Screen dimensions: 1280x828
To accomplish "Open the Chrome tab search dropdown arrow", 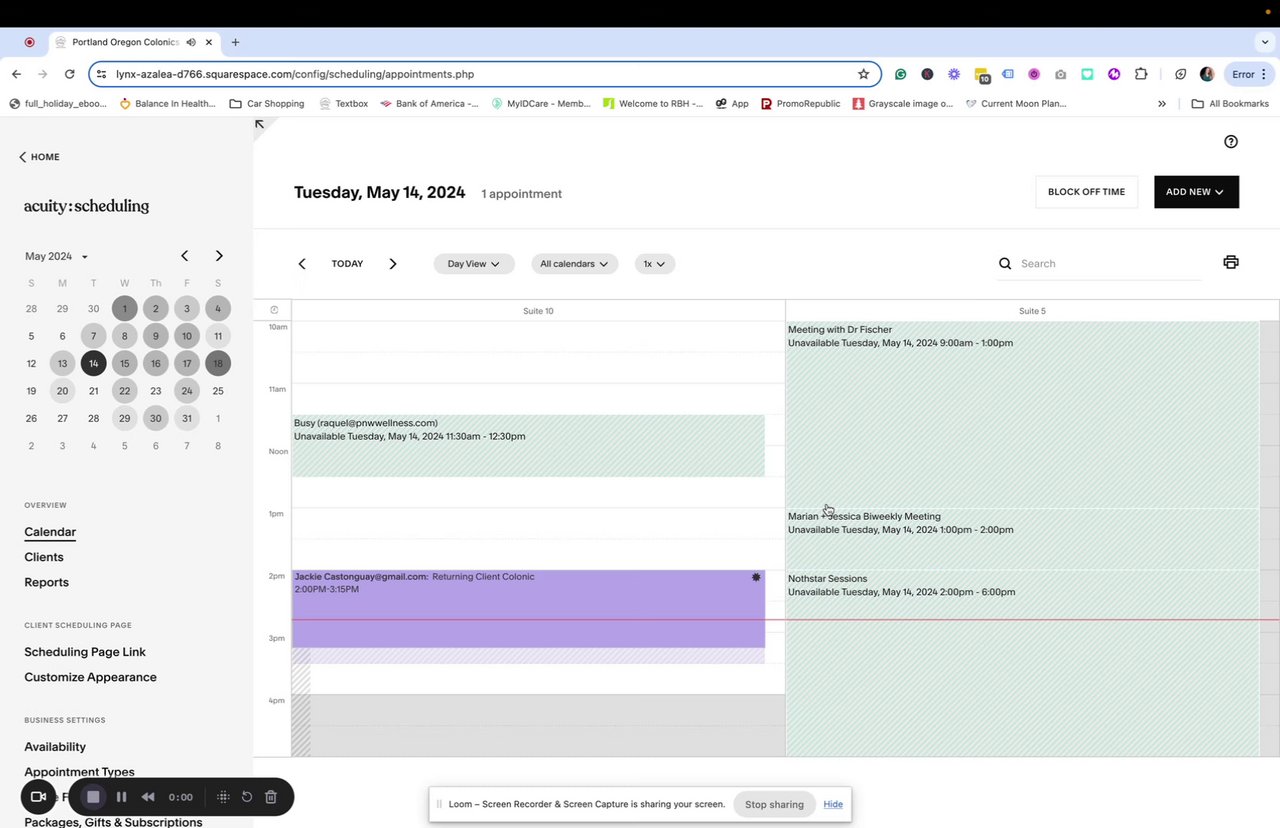I will coord(1265,42).
